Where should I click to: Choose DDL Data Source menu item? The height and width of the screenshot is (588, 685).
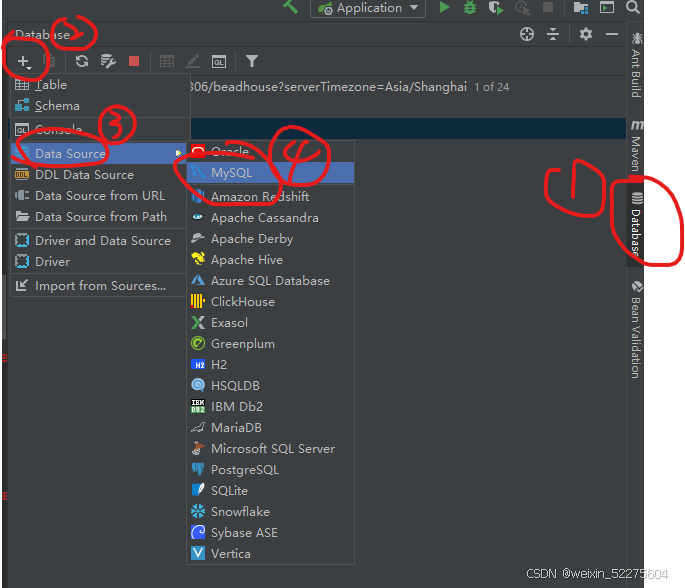point(99,175)
